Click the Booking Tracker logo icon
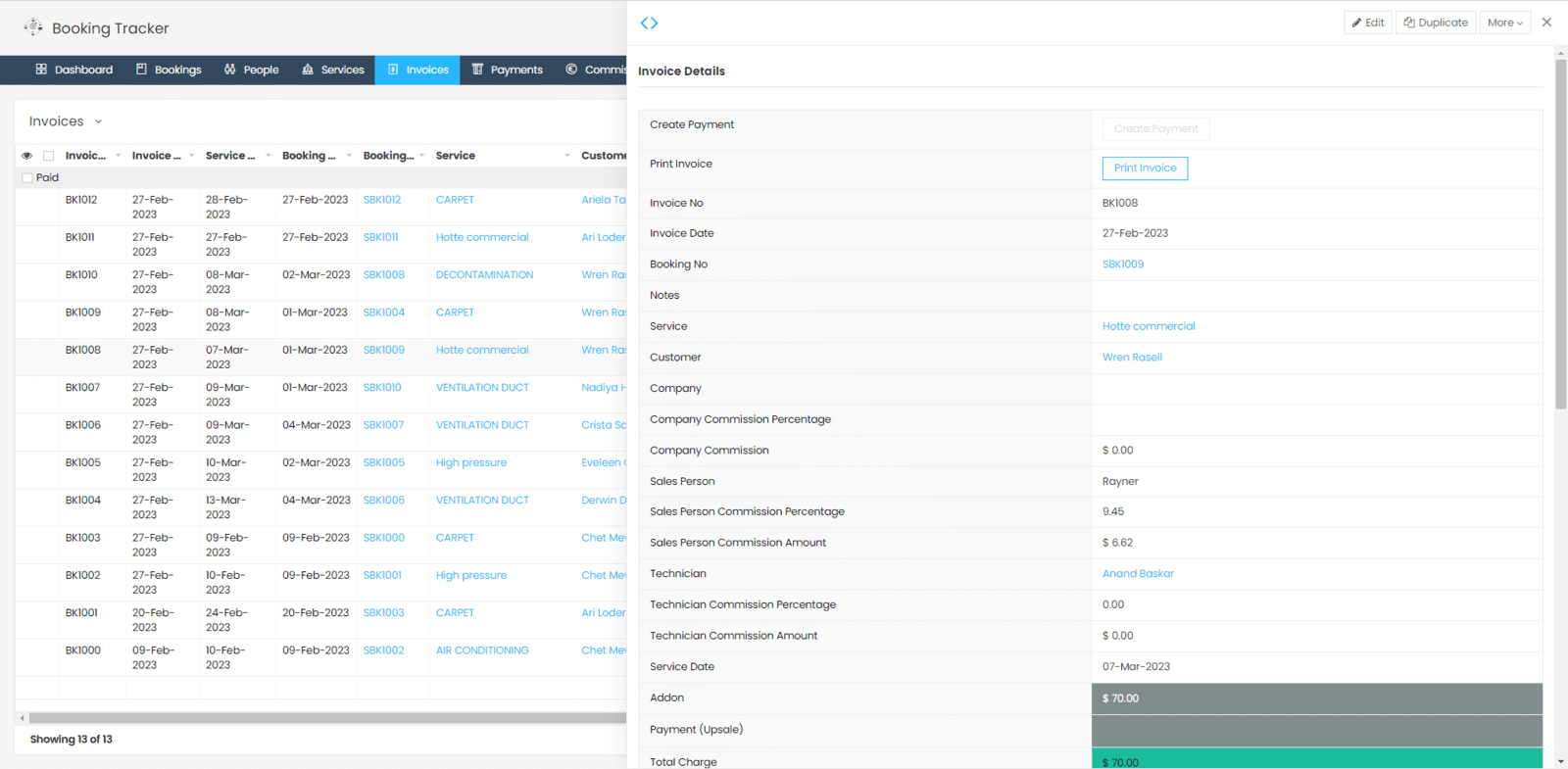 click(x=33, y=27)
